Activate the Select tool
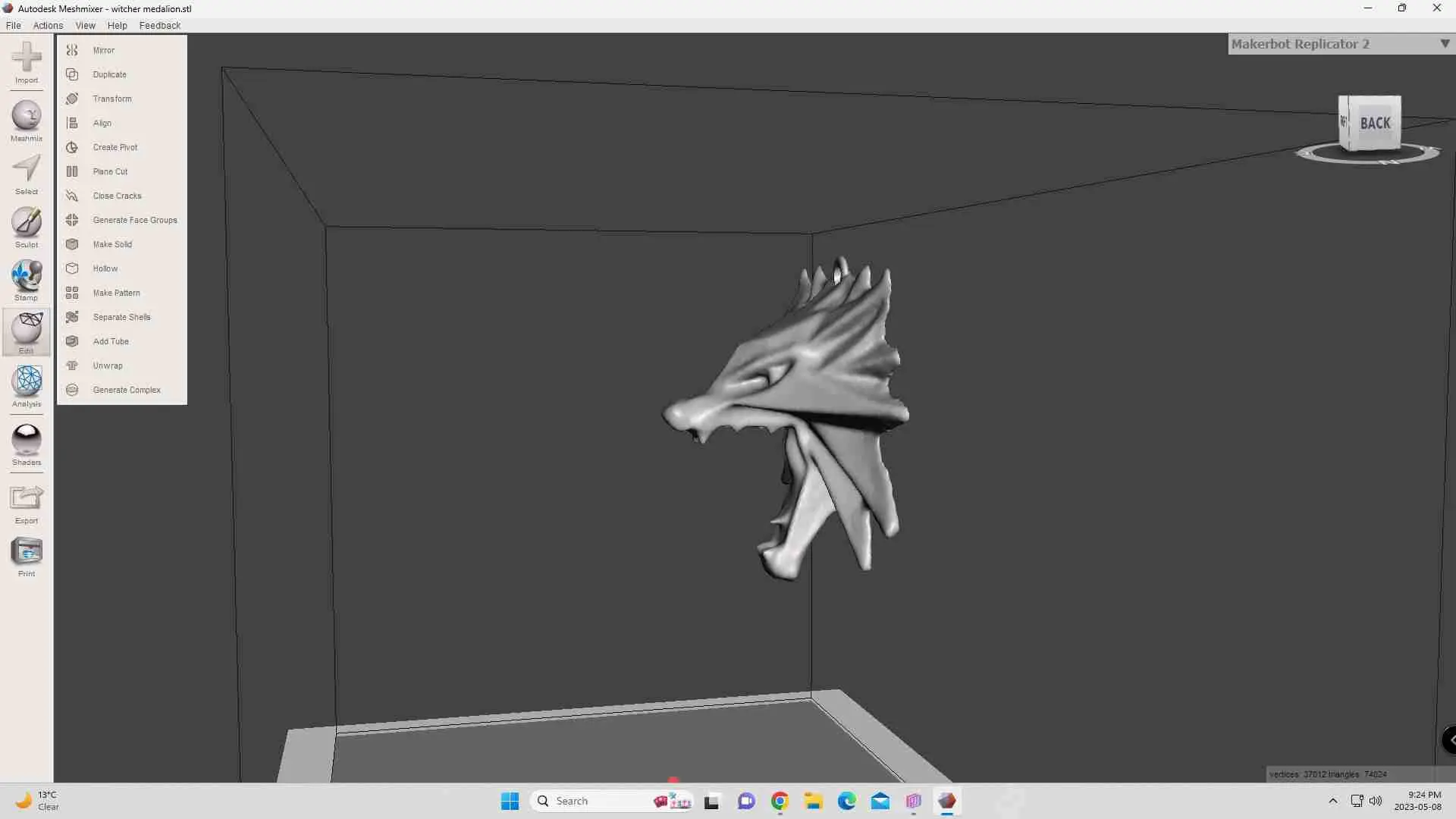The width and height of the screenshot is (1456, 819). 27,170
